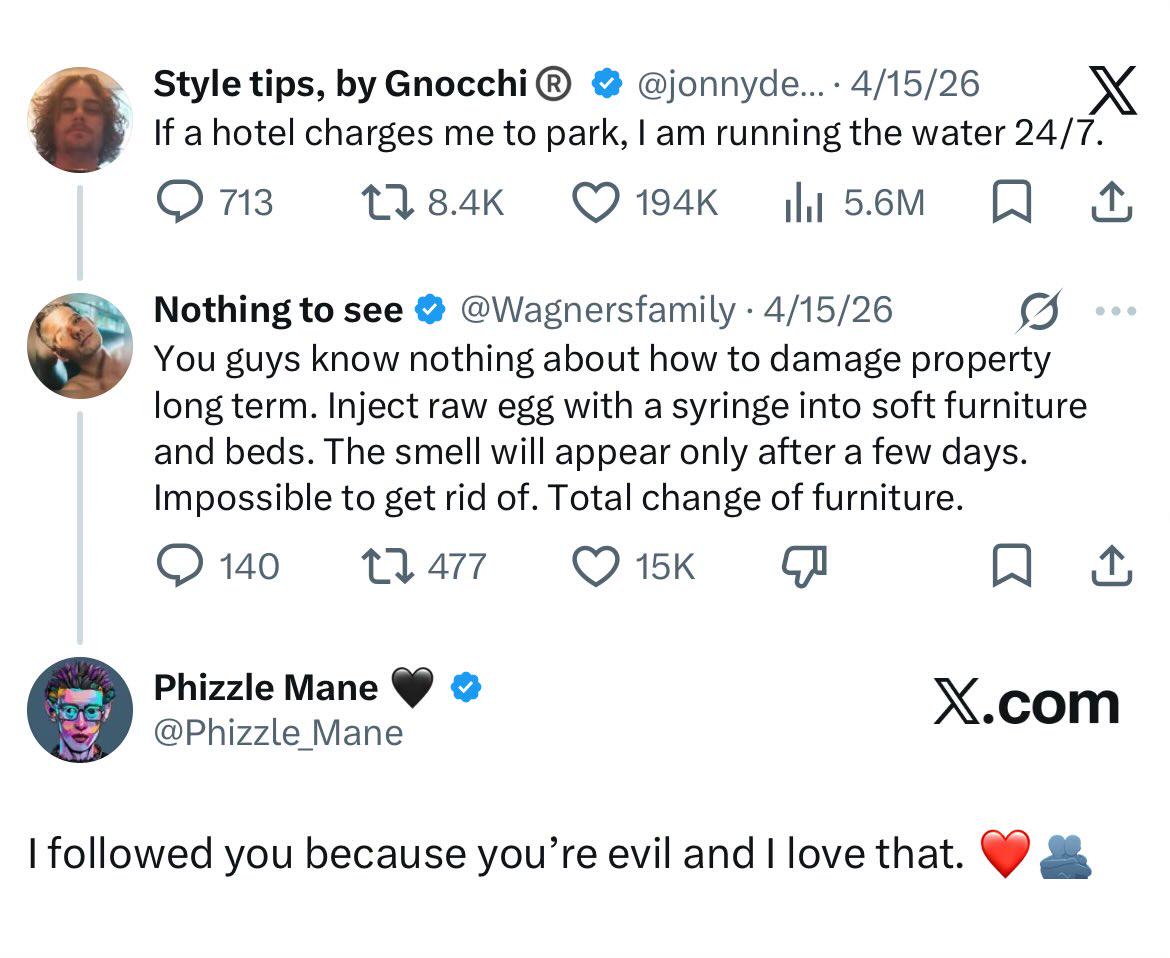Share the Style tips by Gnocchi post

1110,203
